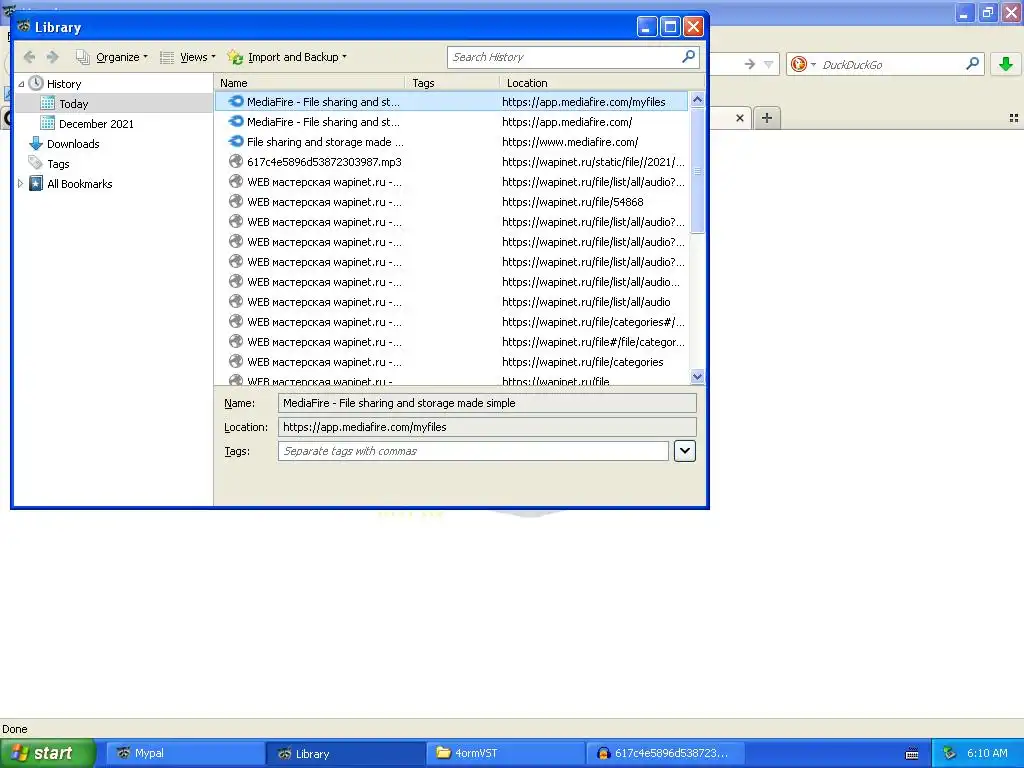Click the Go arrow in Mypal address bar
Viewport: 1024px width, 768px height.
[750, 64]
